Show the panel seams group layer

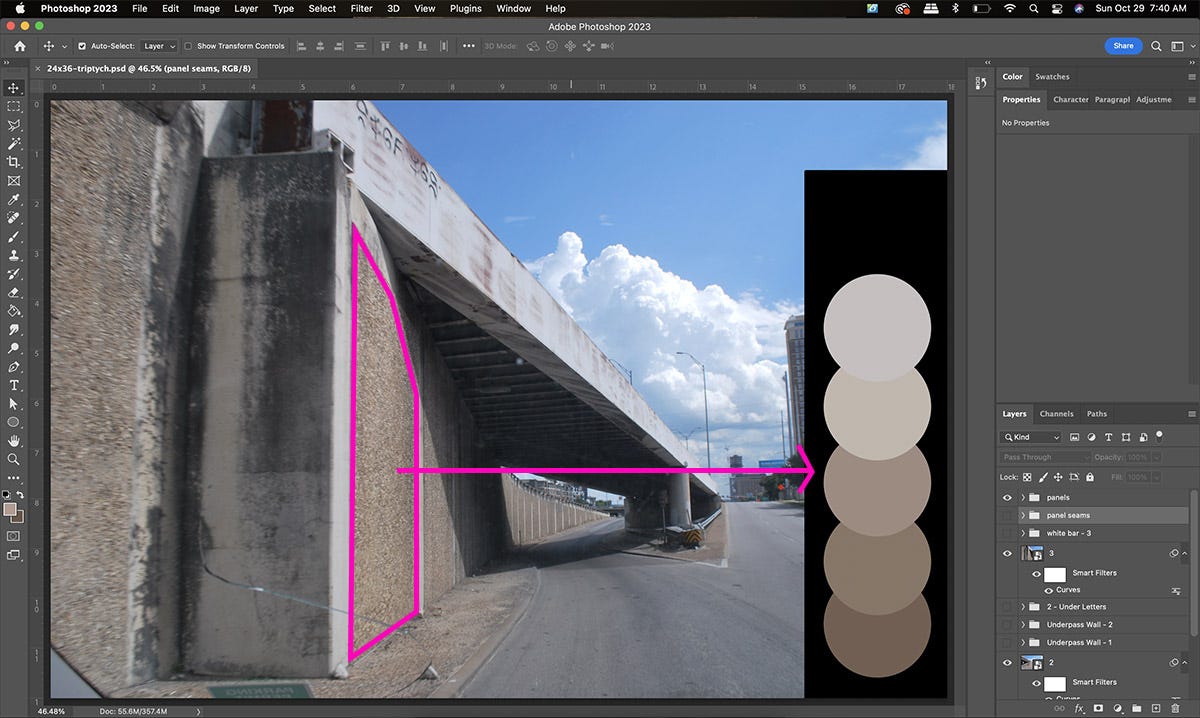coord(1007,515)
